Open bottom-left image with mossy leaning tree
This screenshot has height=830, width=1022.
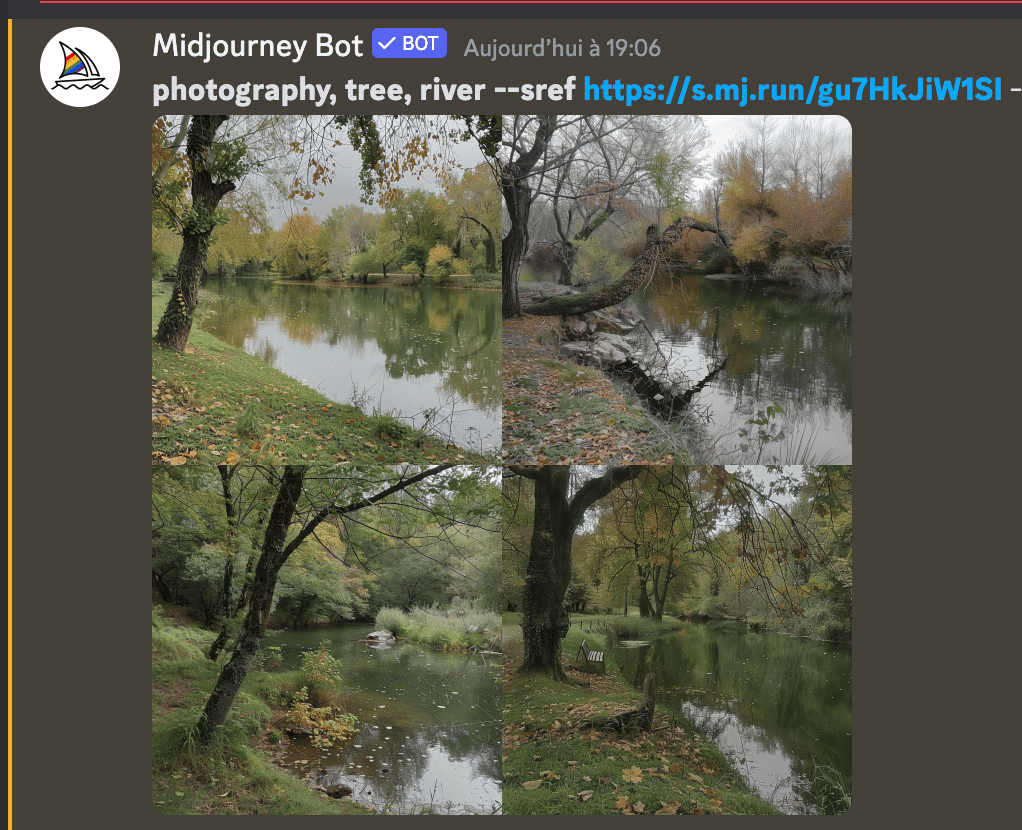pyautogui.click(x=327, y=640)
